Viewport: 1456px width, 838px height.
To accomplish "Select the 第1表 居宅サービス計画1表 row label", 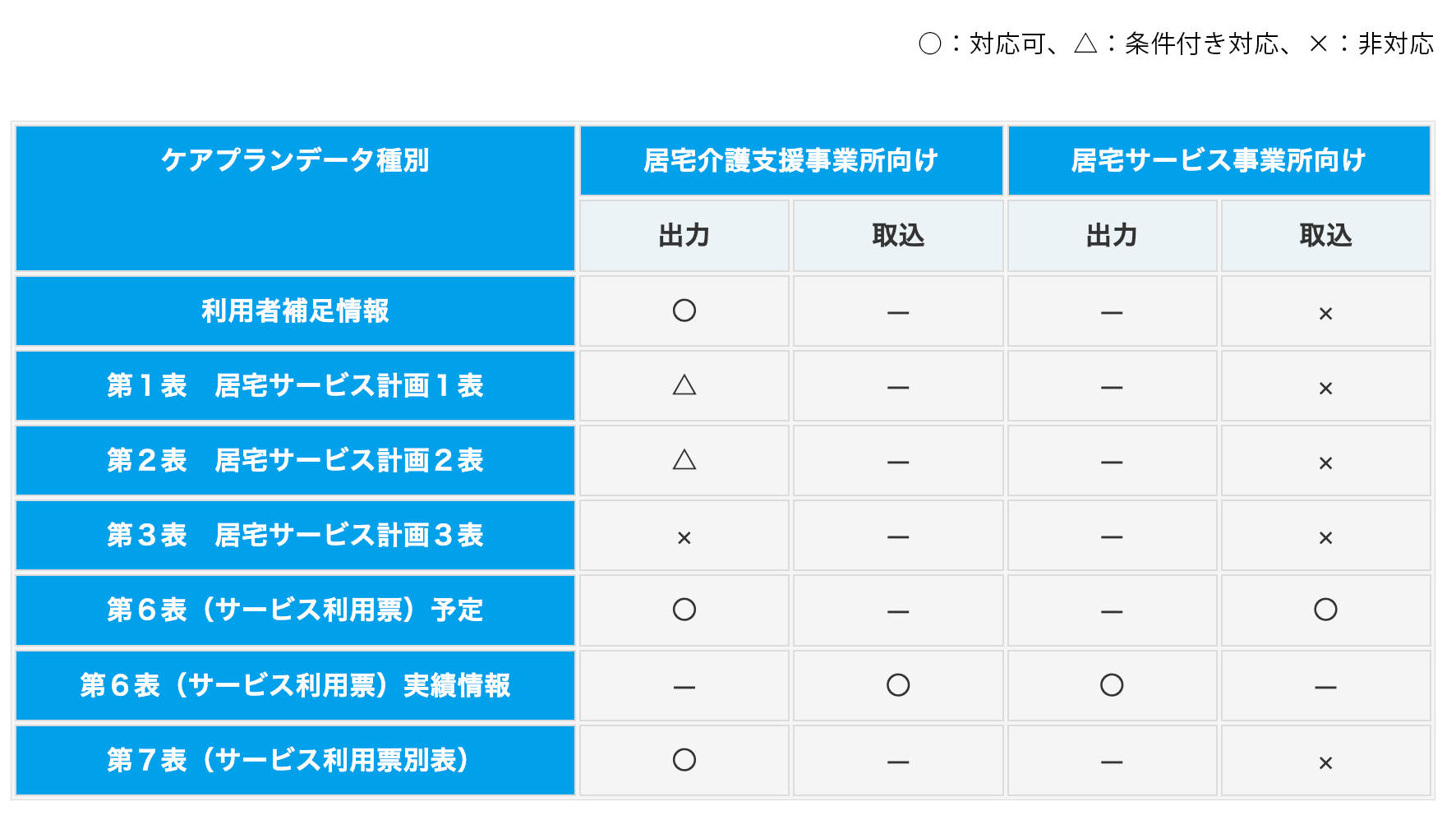I will [x=295, y=385].
